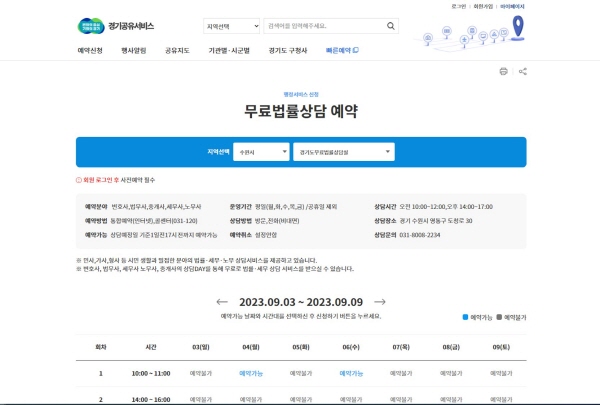Click address 경기 수원시 영통구 도청로 30
600x405 pixels.
point(436,221)
